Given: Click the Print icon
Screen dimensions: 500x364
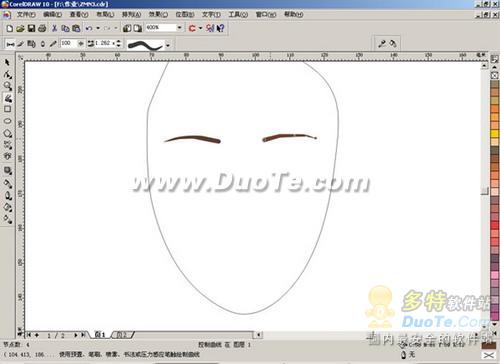Looking at the screenshot, I should pyautogui.click(x=42, y=28).
